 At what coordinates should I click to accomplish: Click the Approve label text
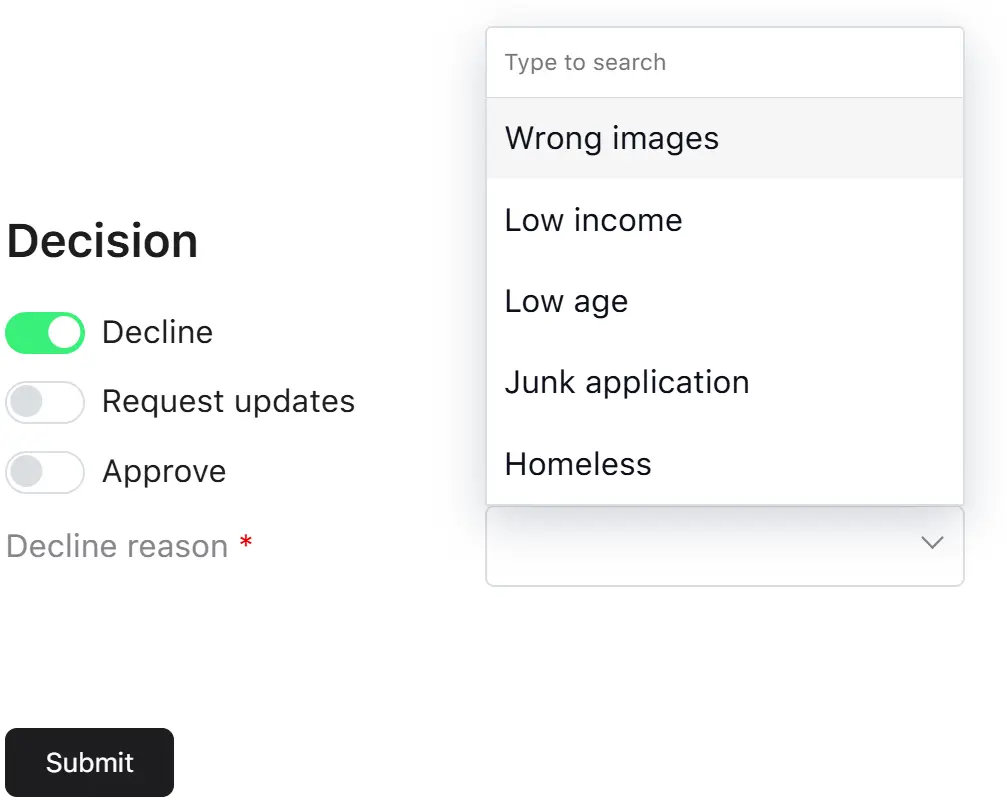pos(164,472)
